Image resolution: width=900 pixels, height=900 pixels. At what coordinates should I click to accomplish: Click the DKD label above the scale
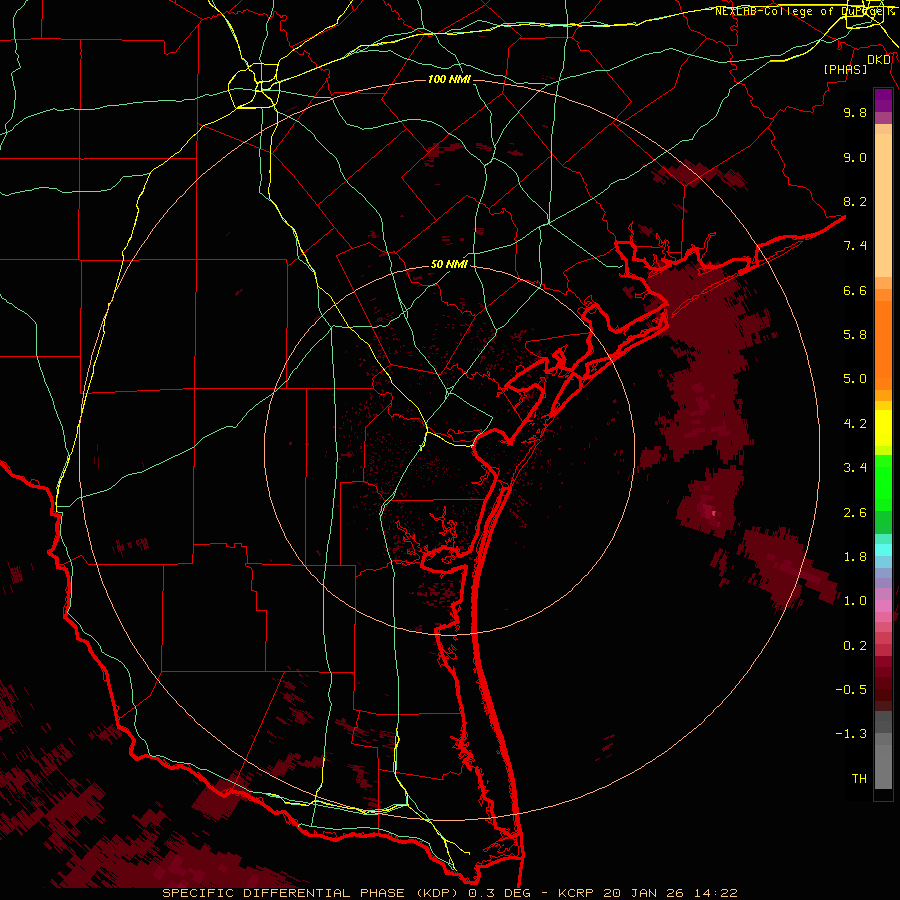[x=879, y=60]
